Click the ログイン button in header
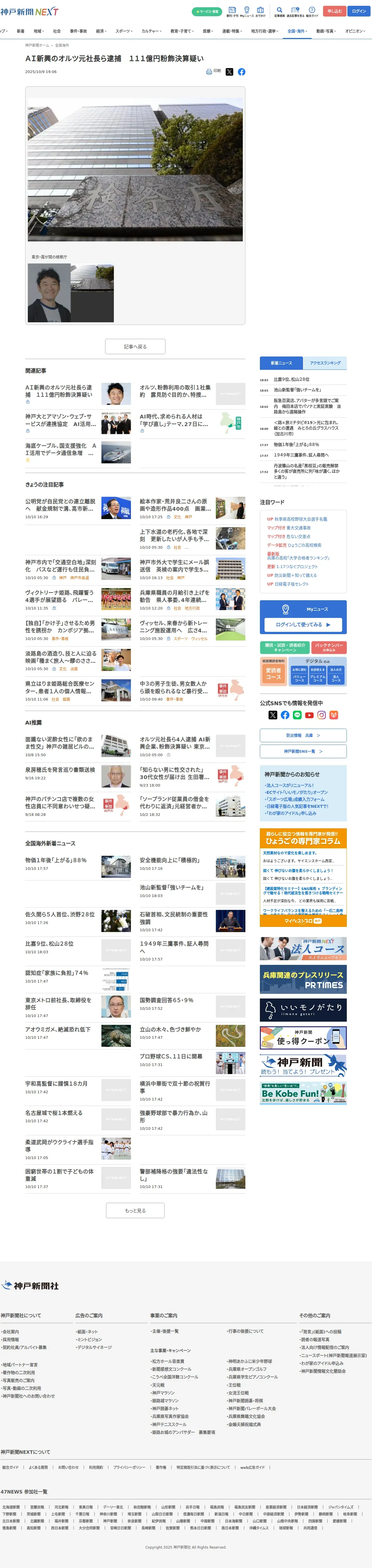 pos(359,11)
